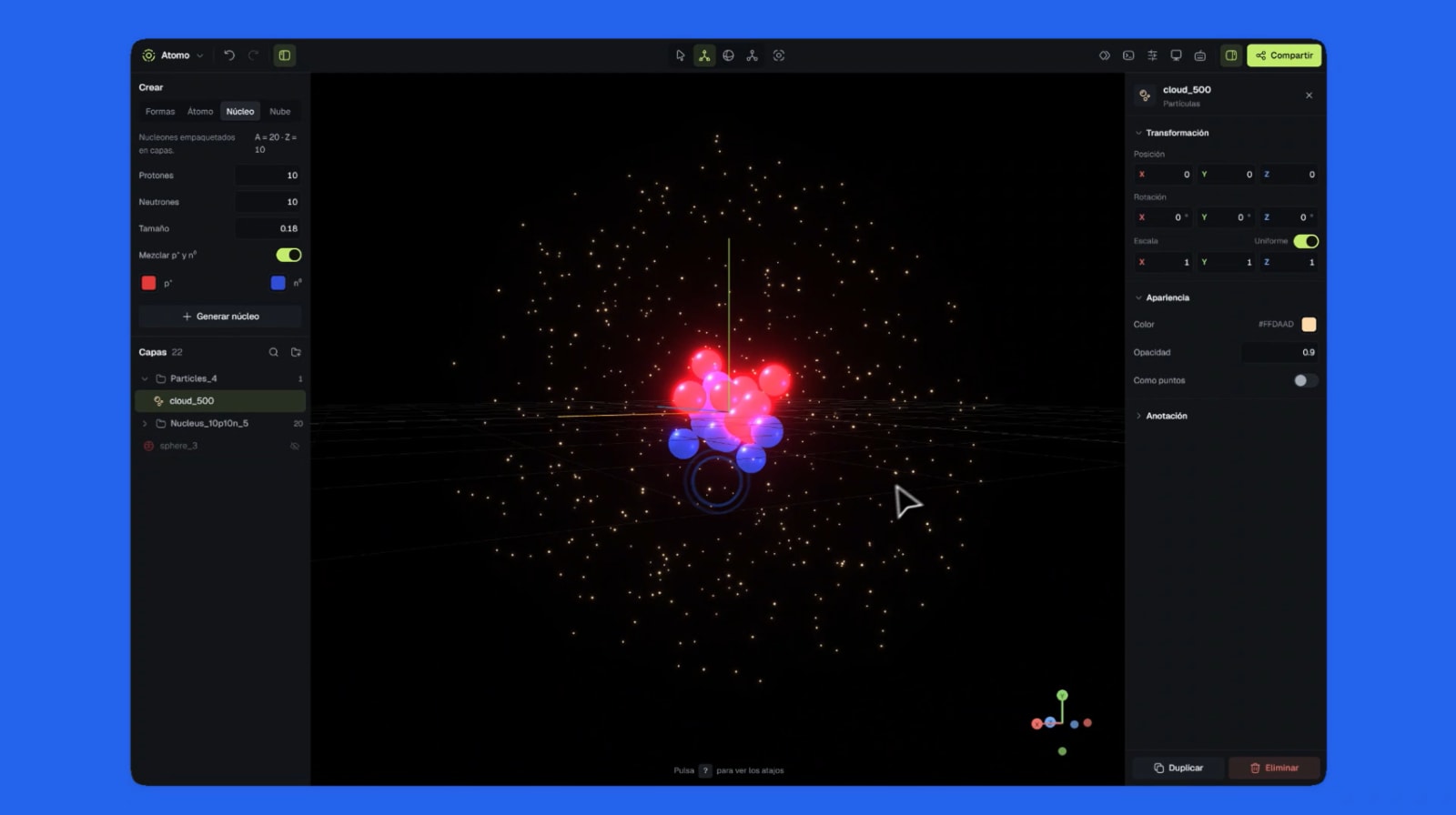Click the Compartir button
The height and width of the screenshot is (815, 1456).
(1284, 55)
